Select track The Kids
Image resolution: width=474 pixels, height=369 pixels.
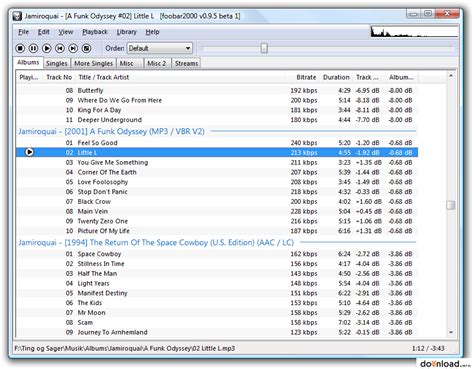(217, 303)
